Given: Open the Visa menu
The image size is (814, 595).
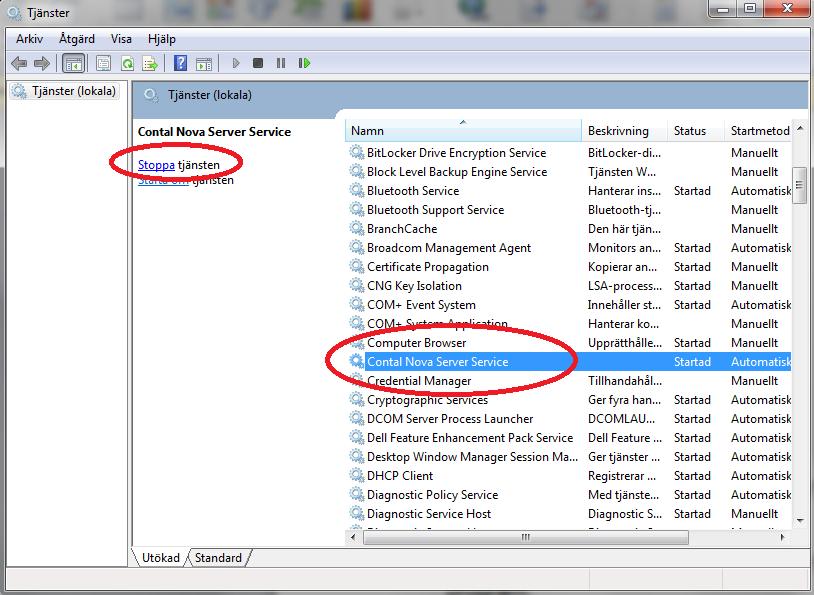Looking at the screenshot, I should 121,39.
